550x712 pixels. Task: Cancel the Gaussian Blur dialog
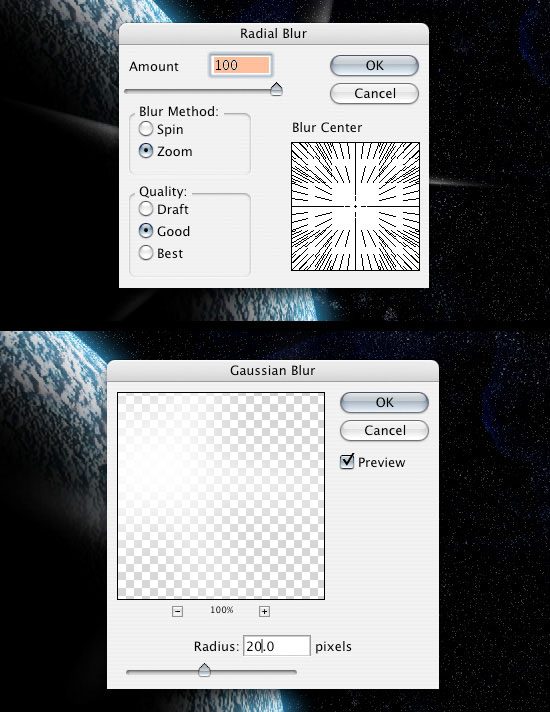tap(384, 430)
